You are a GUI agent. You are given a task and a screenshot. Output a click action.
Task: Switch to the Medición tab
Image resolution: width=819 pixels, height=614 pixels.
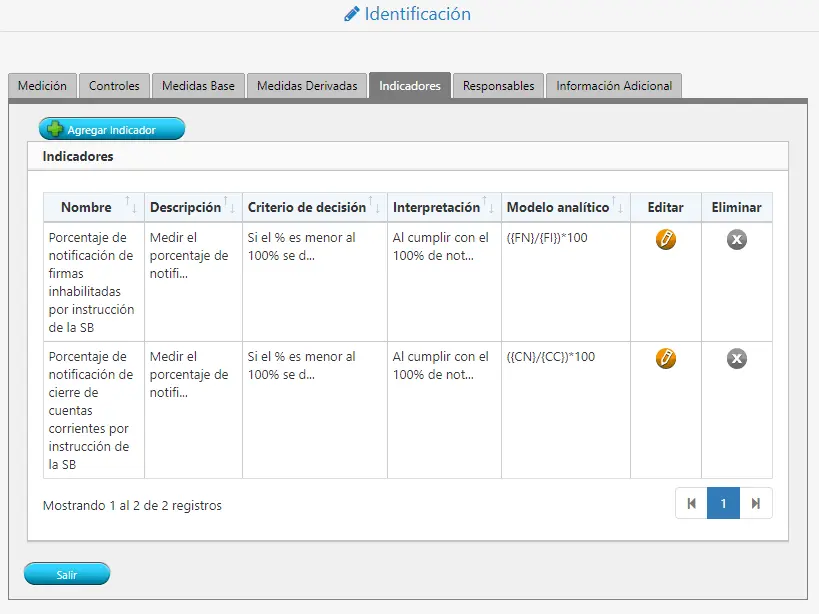tap(42, 86)
